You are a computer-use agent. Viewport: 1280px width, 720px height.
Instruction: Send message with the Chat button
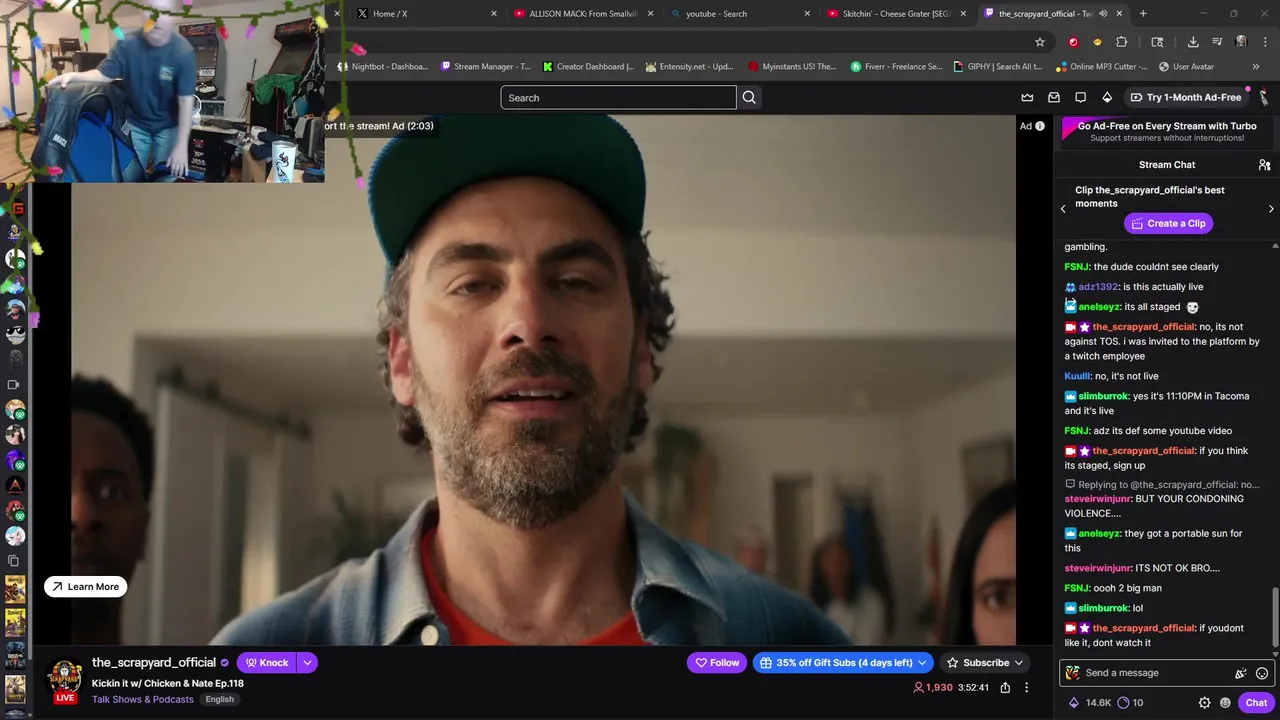coord(1256,703)
